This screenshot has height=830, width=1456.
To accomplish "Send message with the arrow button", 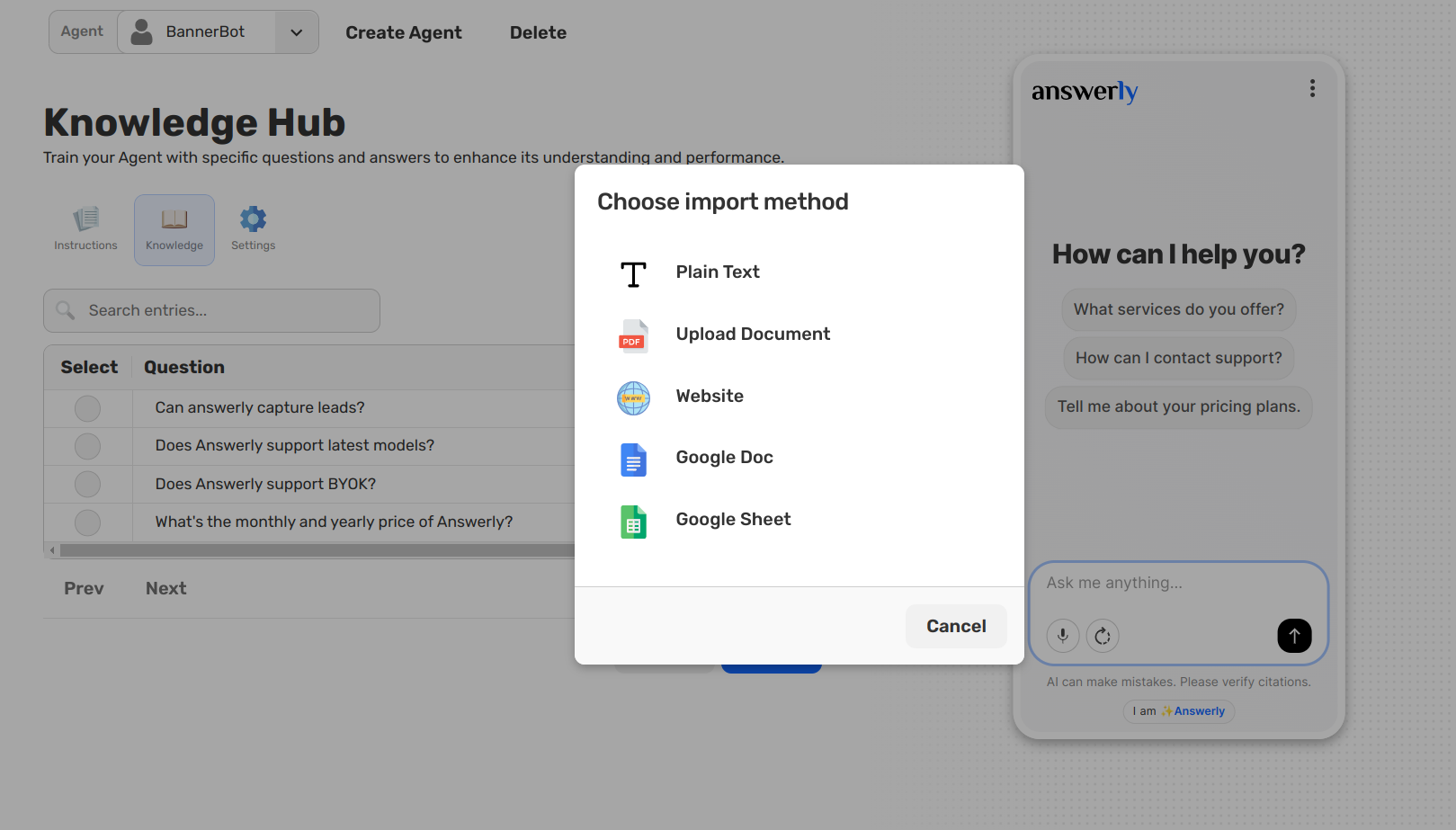I will 1294,636.
